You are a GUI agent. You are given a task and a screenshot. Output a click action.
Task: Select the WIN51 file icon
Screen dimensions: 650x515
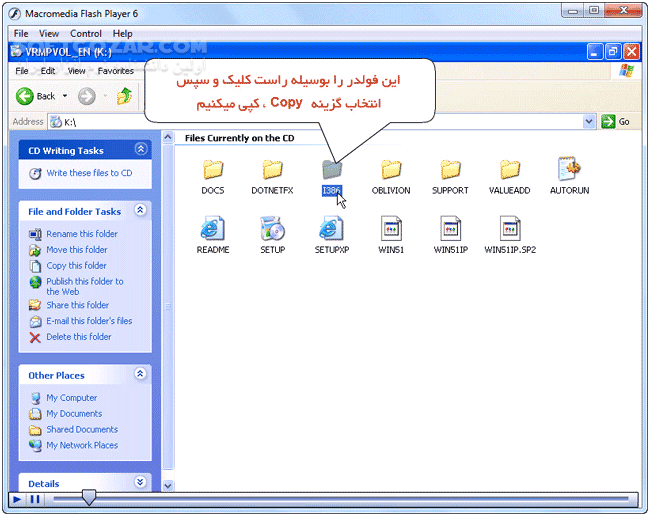pos(391,228)
